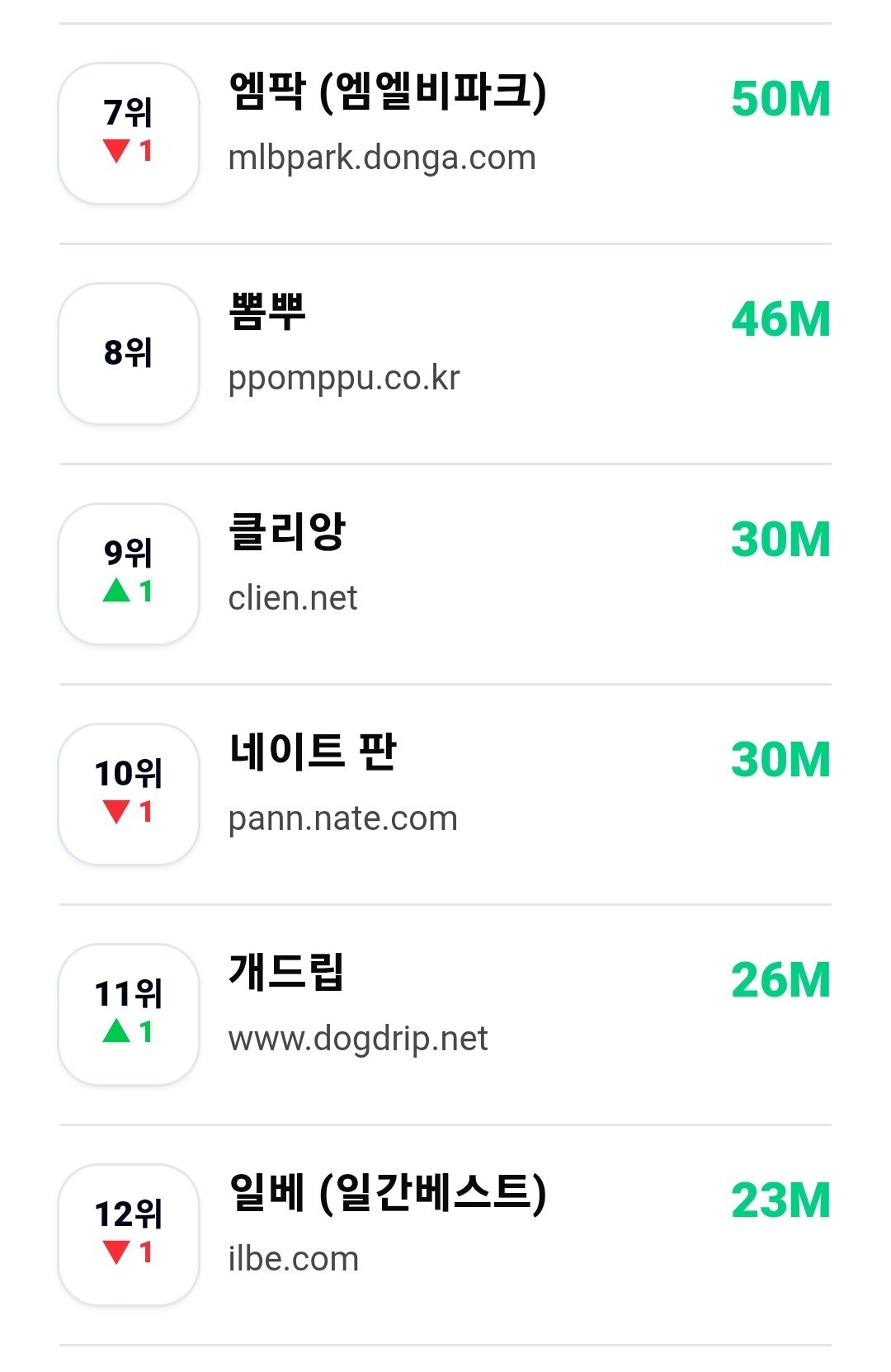Visit www.dogdrip.net URL
The image size is (891, 1372).
point(358,1040)
